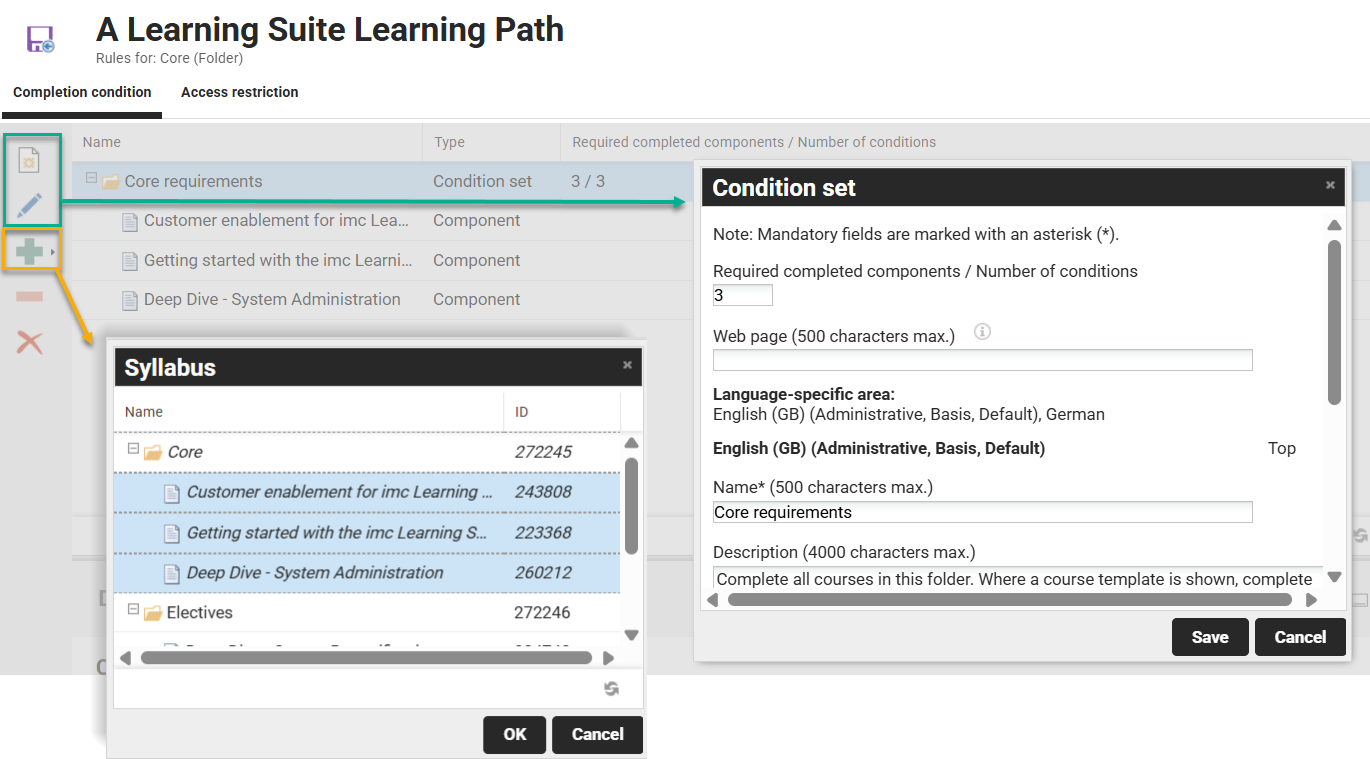Collapse the Core requirements condition set

[93, 181]
